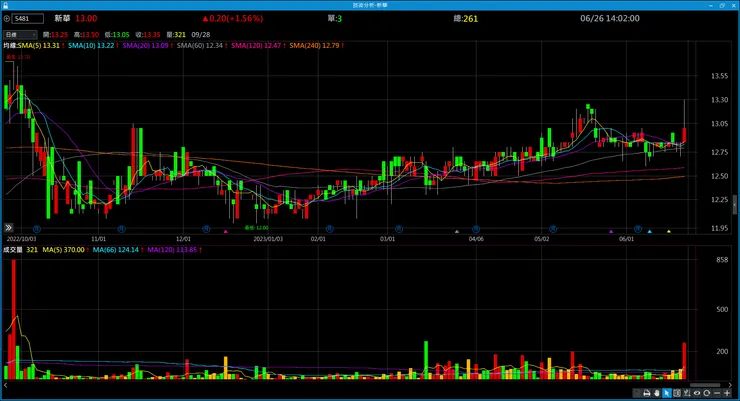Click the magenta triangle marker near 12/01
This screenshot has height=401, width=740.
coord(226,231)
